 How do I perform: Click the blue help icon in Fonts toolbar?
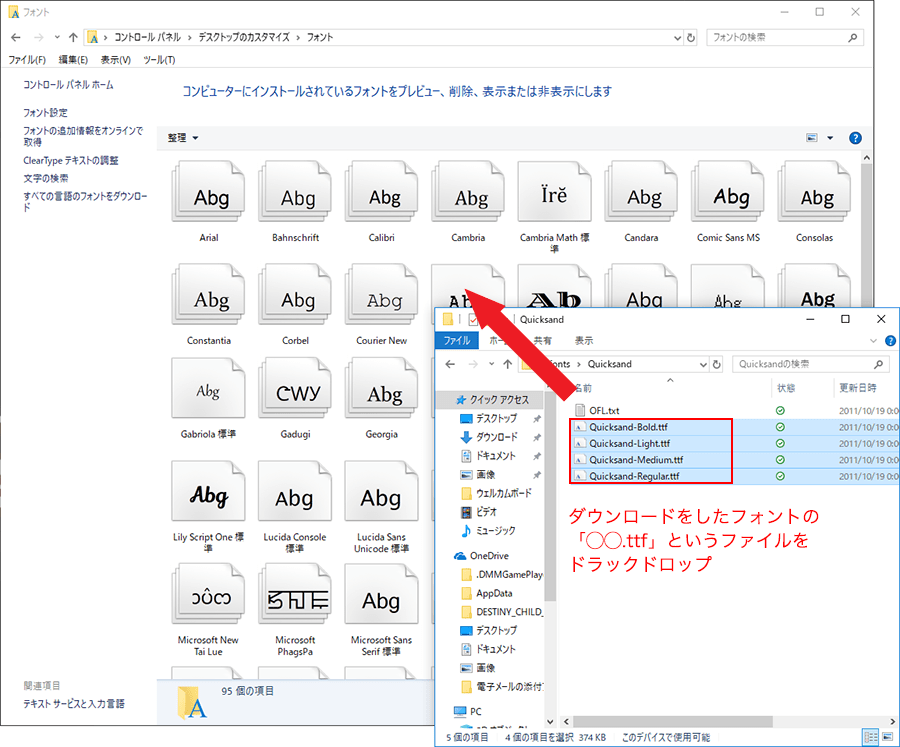pyautogui.click(x=855, y=138)
